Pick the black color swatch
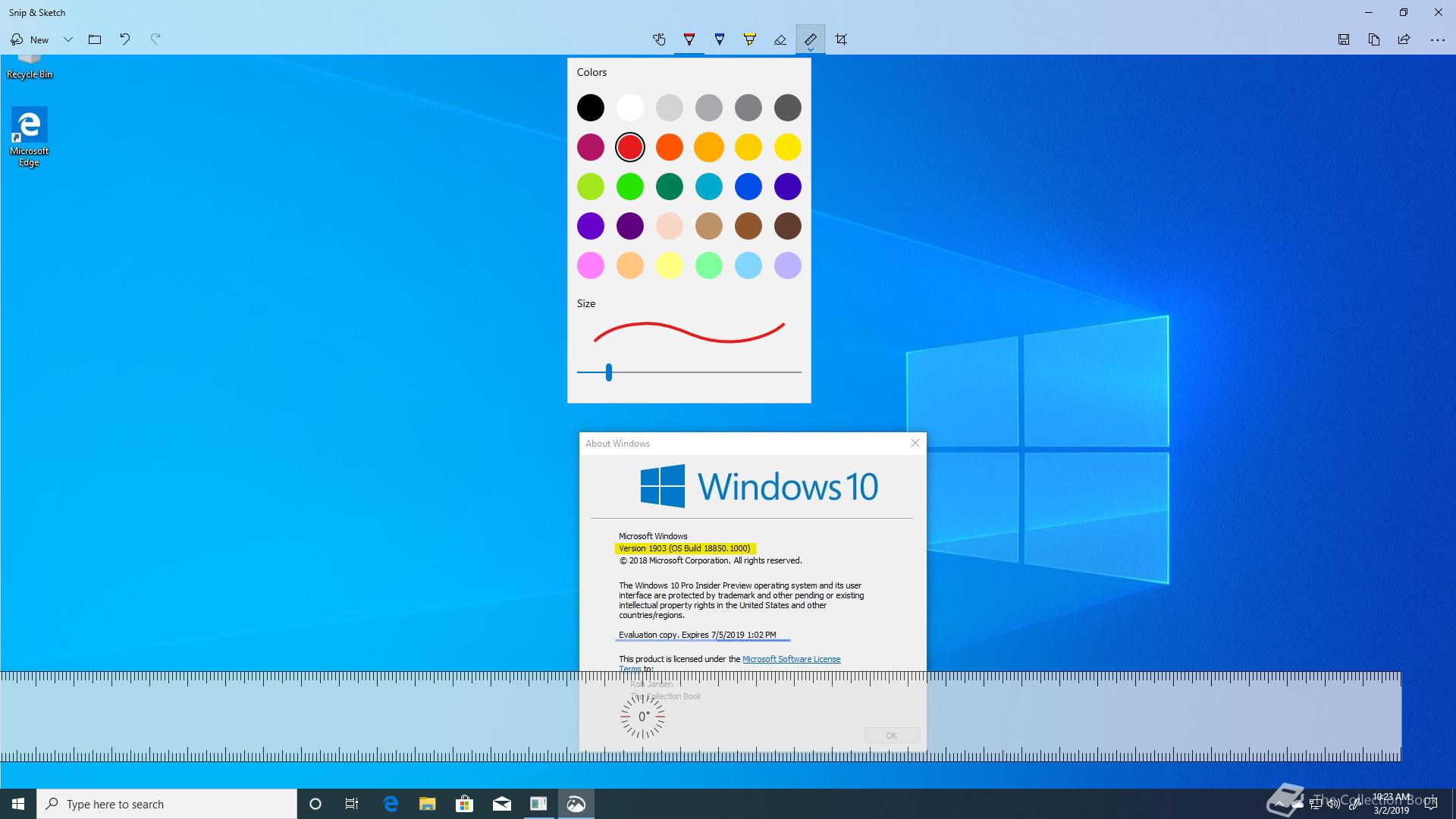The height and width of the screenshot is (819, 1456). 591,108
